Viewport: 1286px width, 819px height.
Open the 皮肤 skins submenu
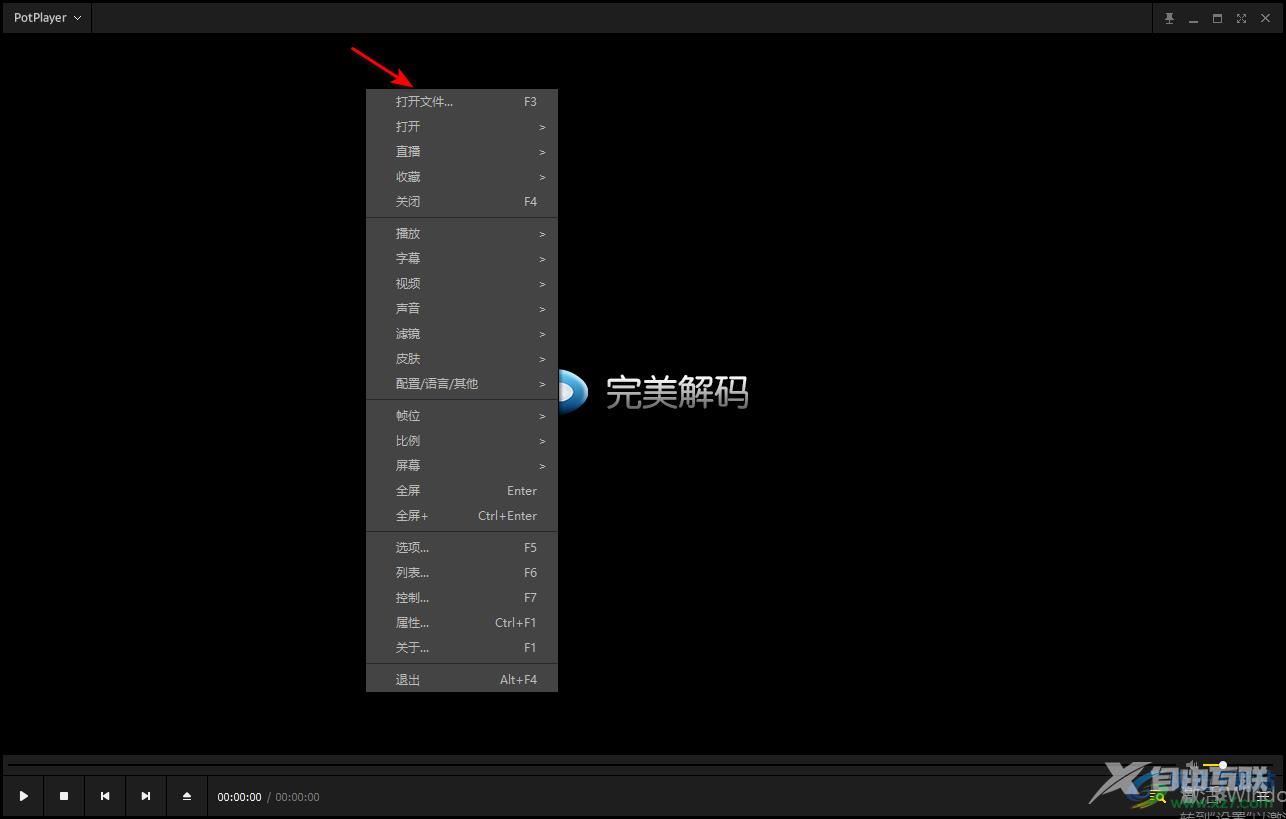click(x=462, y=359)
